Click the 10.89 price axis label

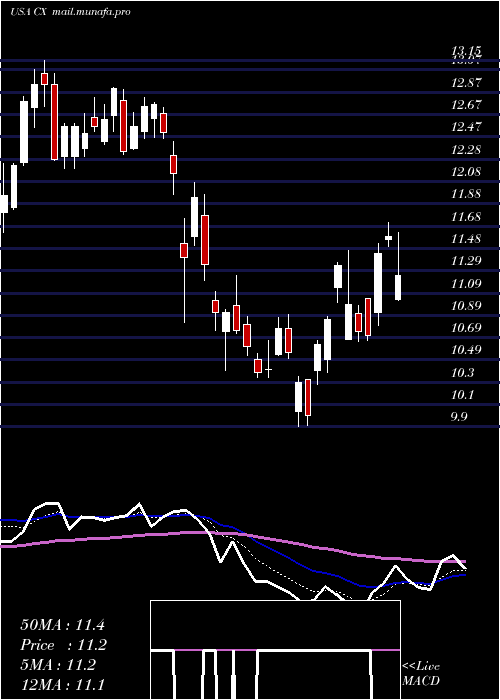click(x=467, y=306)
